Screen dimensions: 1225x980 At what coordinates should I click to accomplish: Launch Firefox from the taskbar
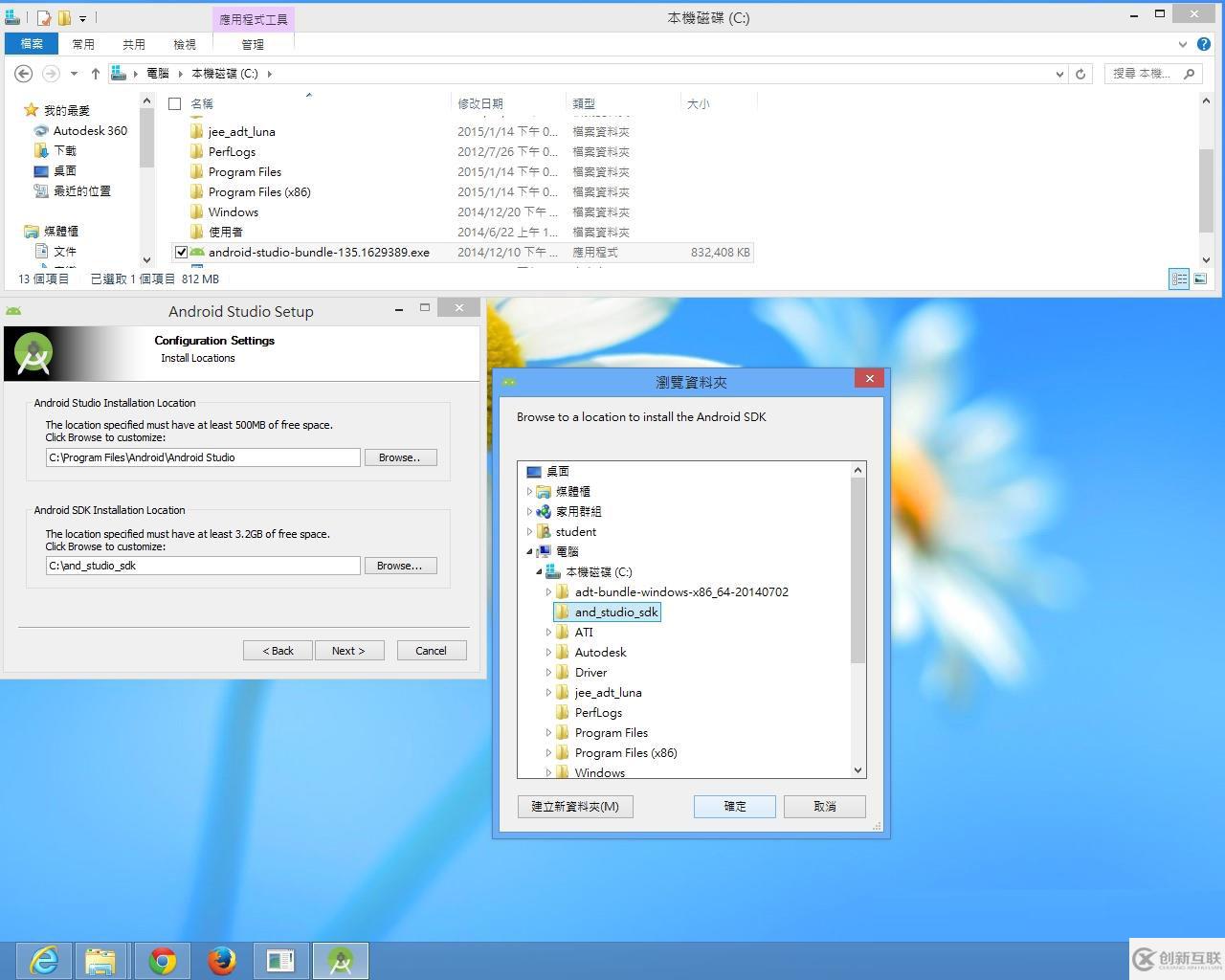pos(222,960)
